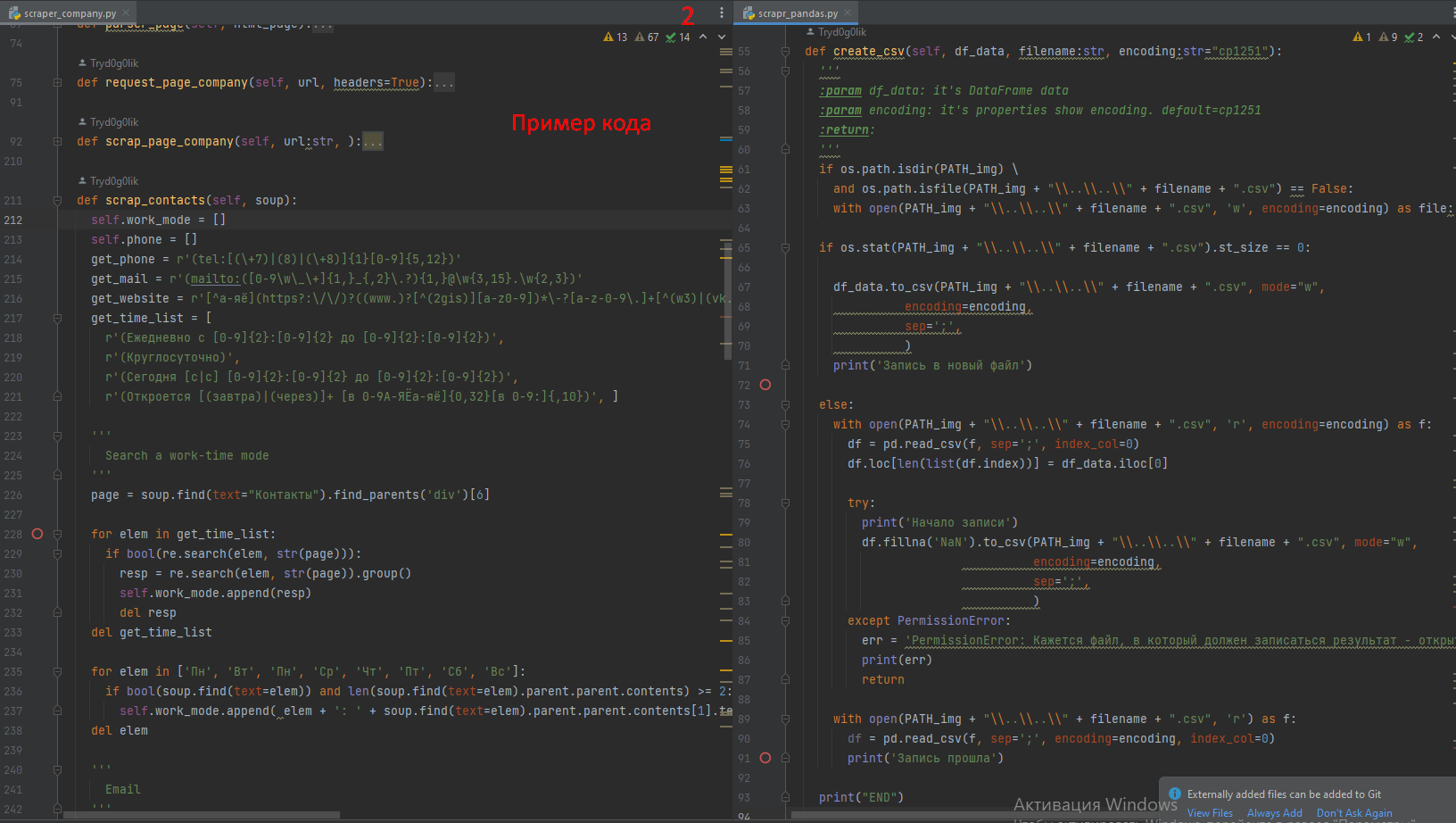This screenshot has height=823, width=1456.
Task: Collapse the scrap_contacts method at line 211
Action: point(57,201)
